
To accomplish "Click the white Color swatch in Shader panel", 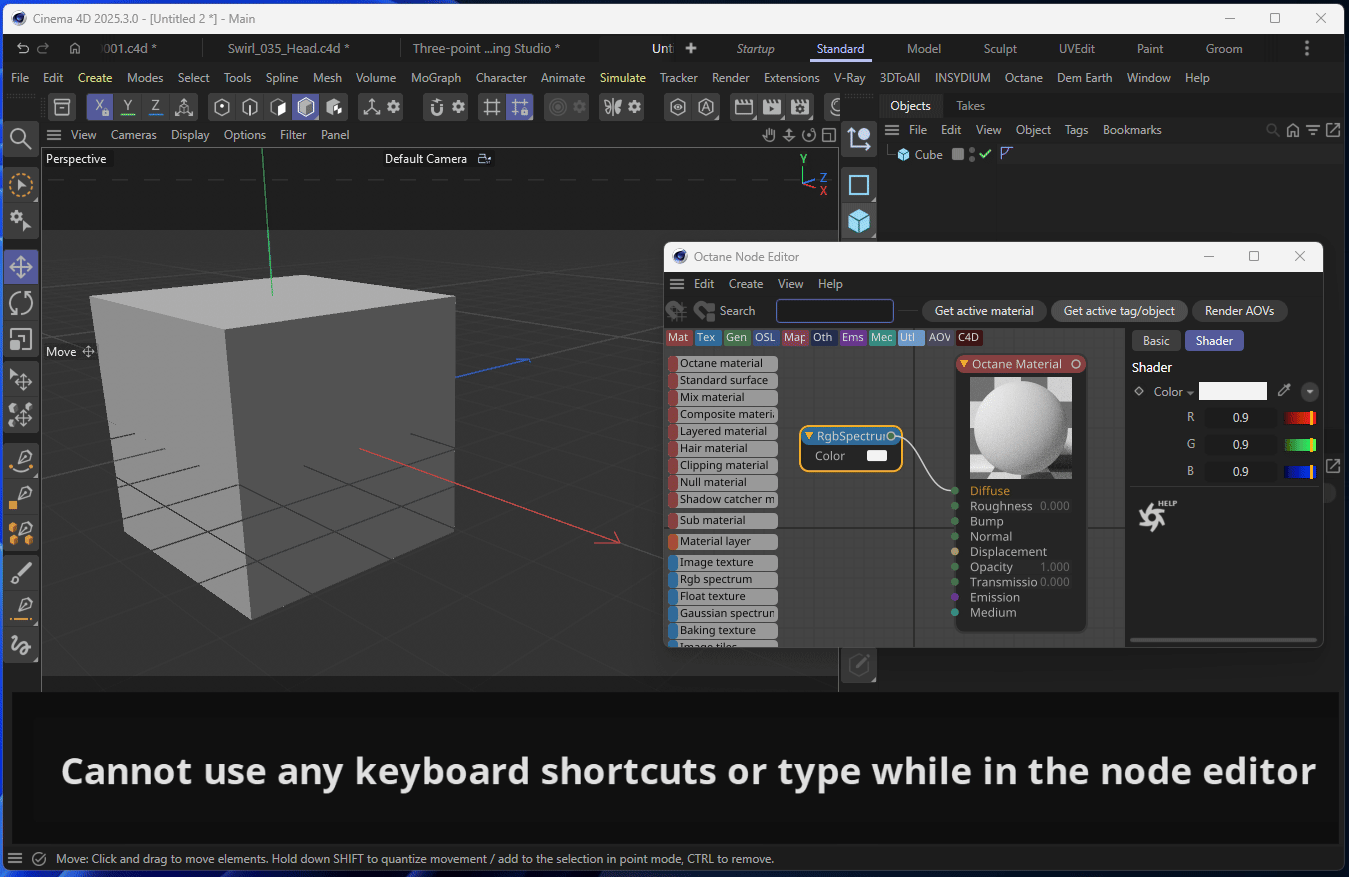I will 1233,391.
